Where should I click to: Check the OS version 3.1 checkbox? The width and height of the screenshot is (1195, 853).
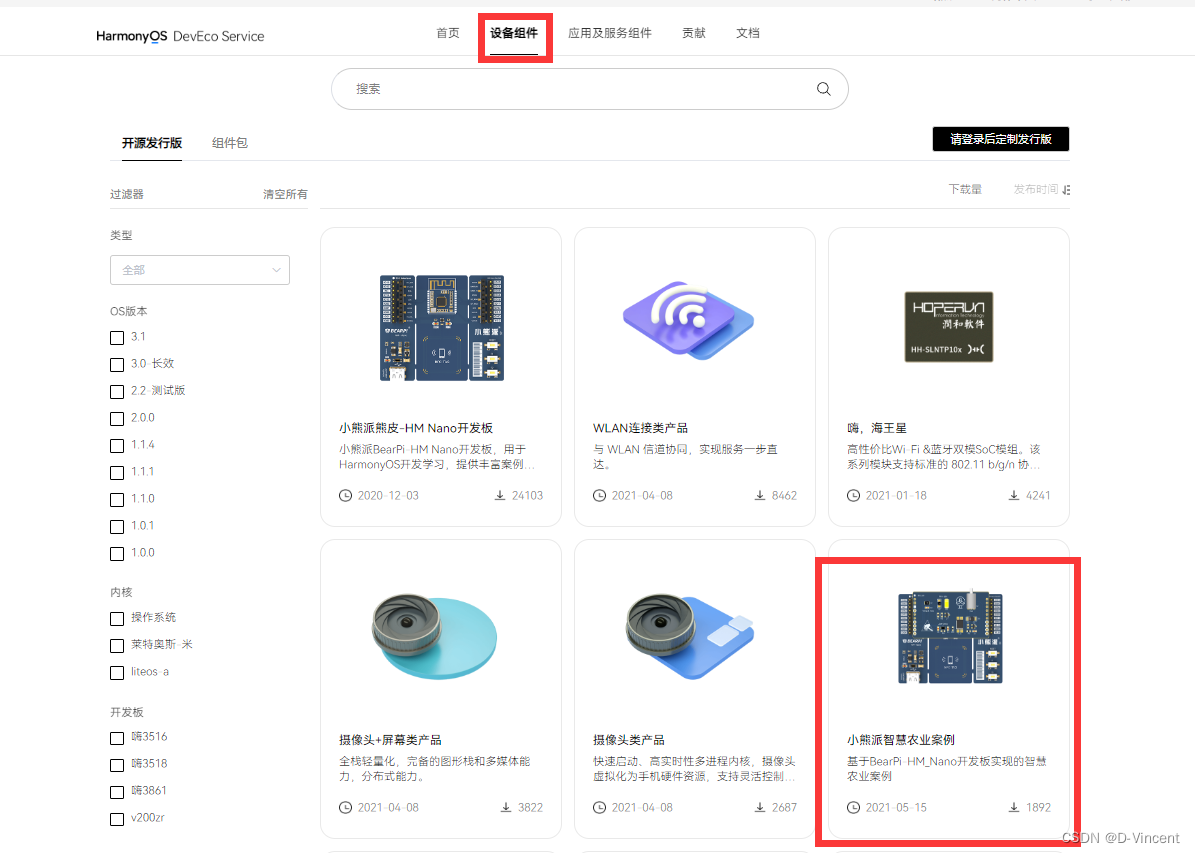(117, 338)
